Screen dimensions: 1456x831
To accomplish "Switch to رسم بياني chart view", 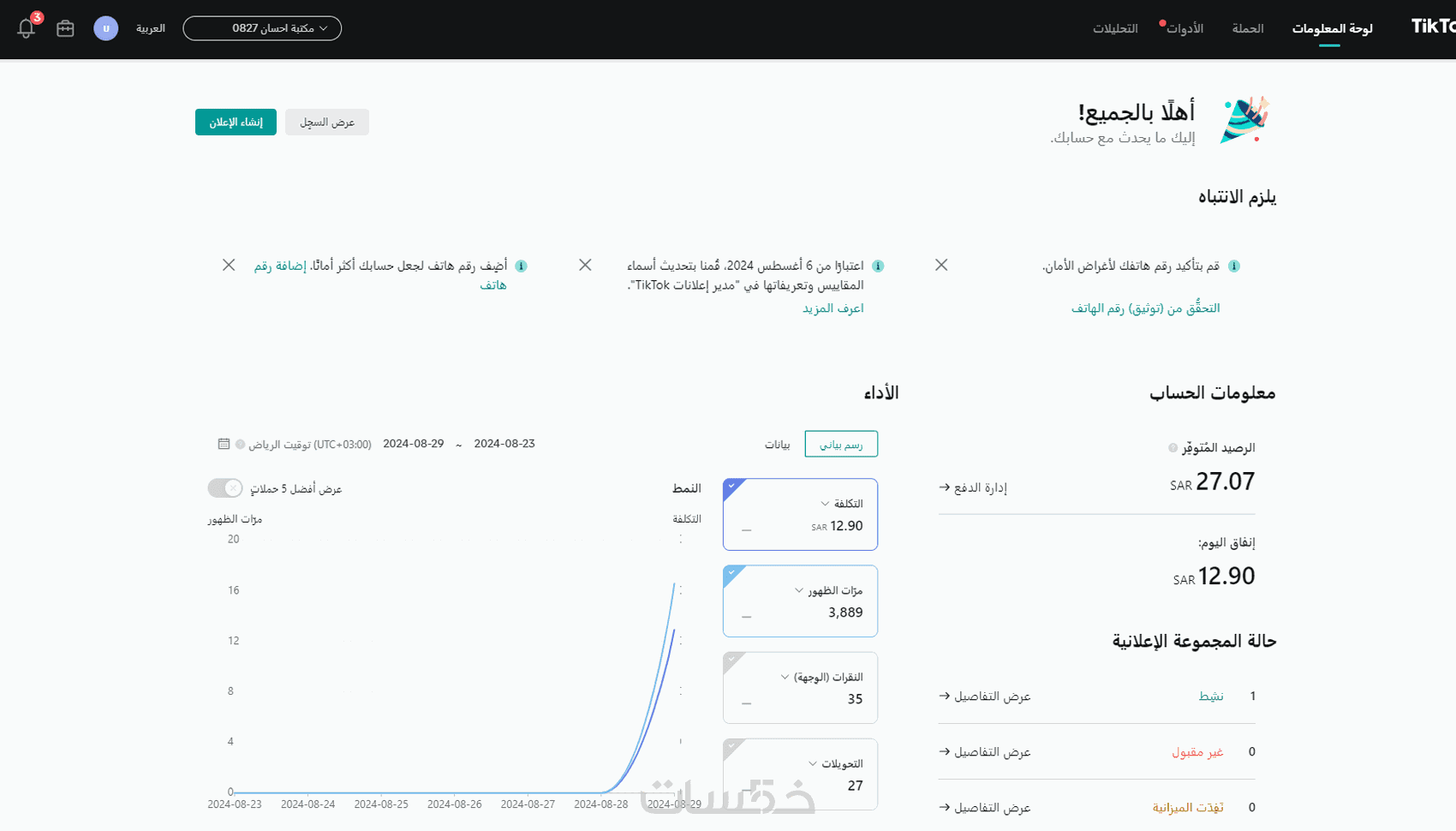I will 841,444.
